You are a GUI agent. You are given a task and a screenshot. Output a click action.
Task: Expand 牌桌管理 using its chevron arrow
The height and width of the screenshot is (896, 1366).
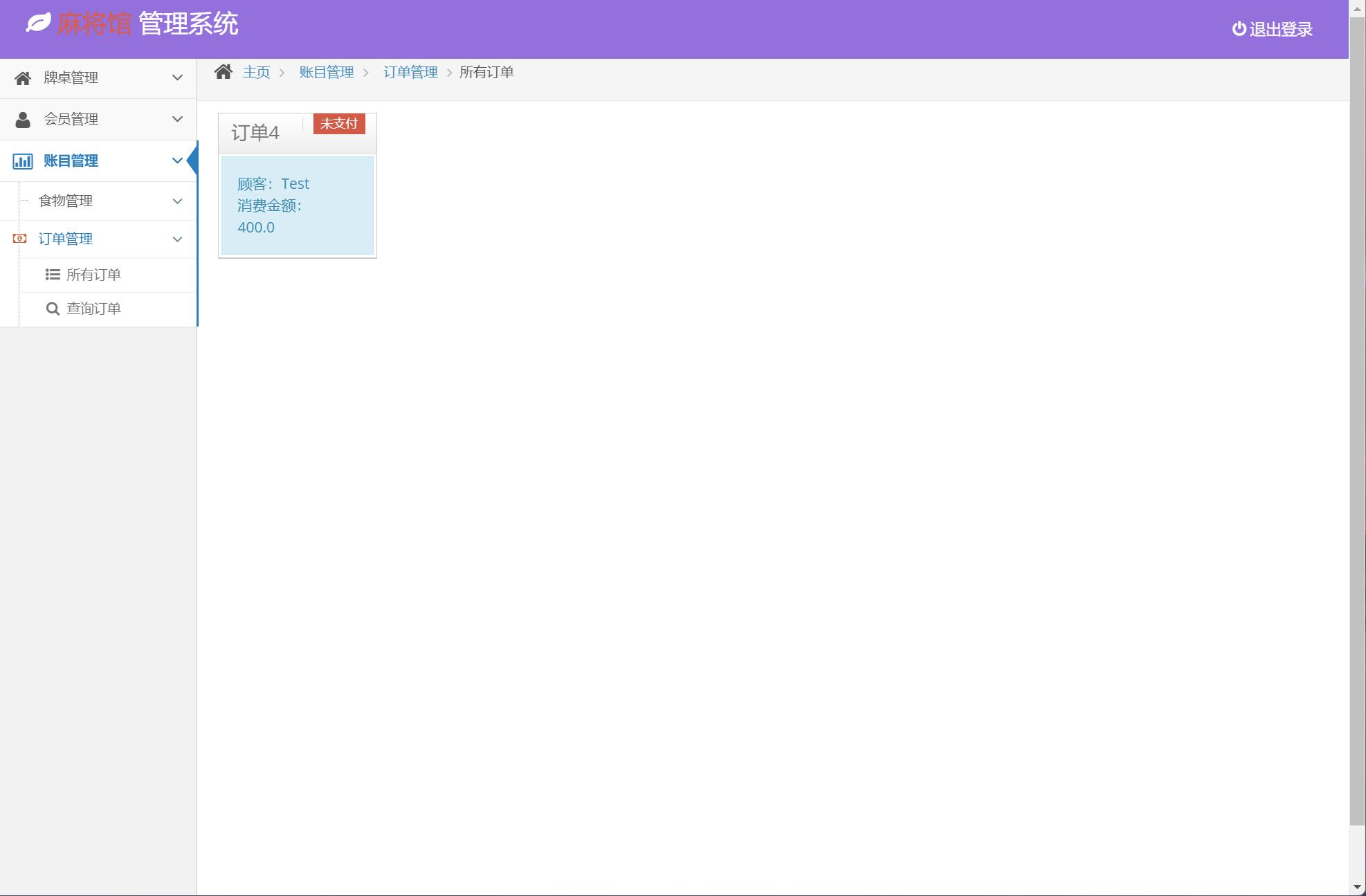(x=177, y=77)
